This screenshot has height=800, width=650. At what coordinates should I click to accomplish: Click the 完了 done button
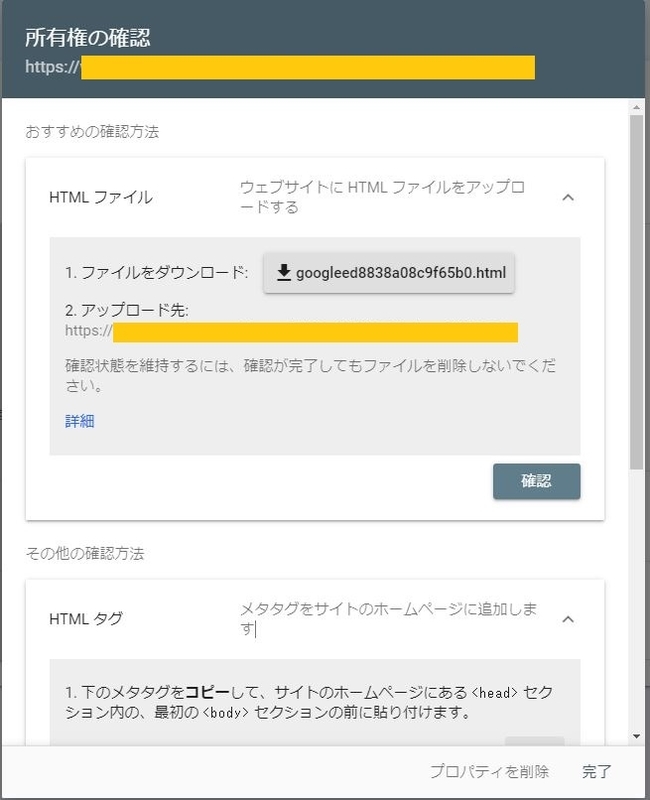click(596, 771)
